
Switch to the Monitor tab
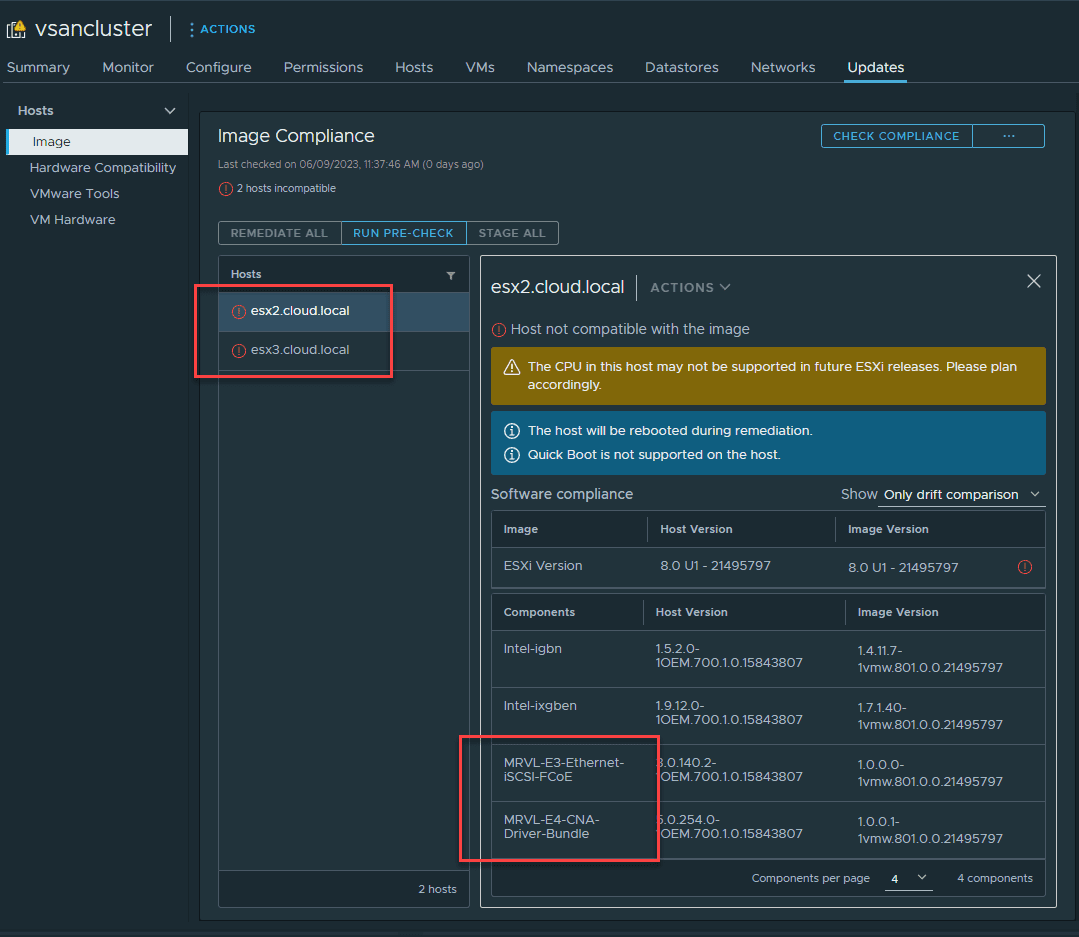pos(128,68)
